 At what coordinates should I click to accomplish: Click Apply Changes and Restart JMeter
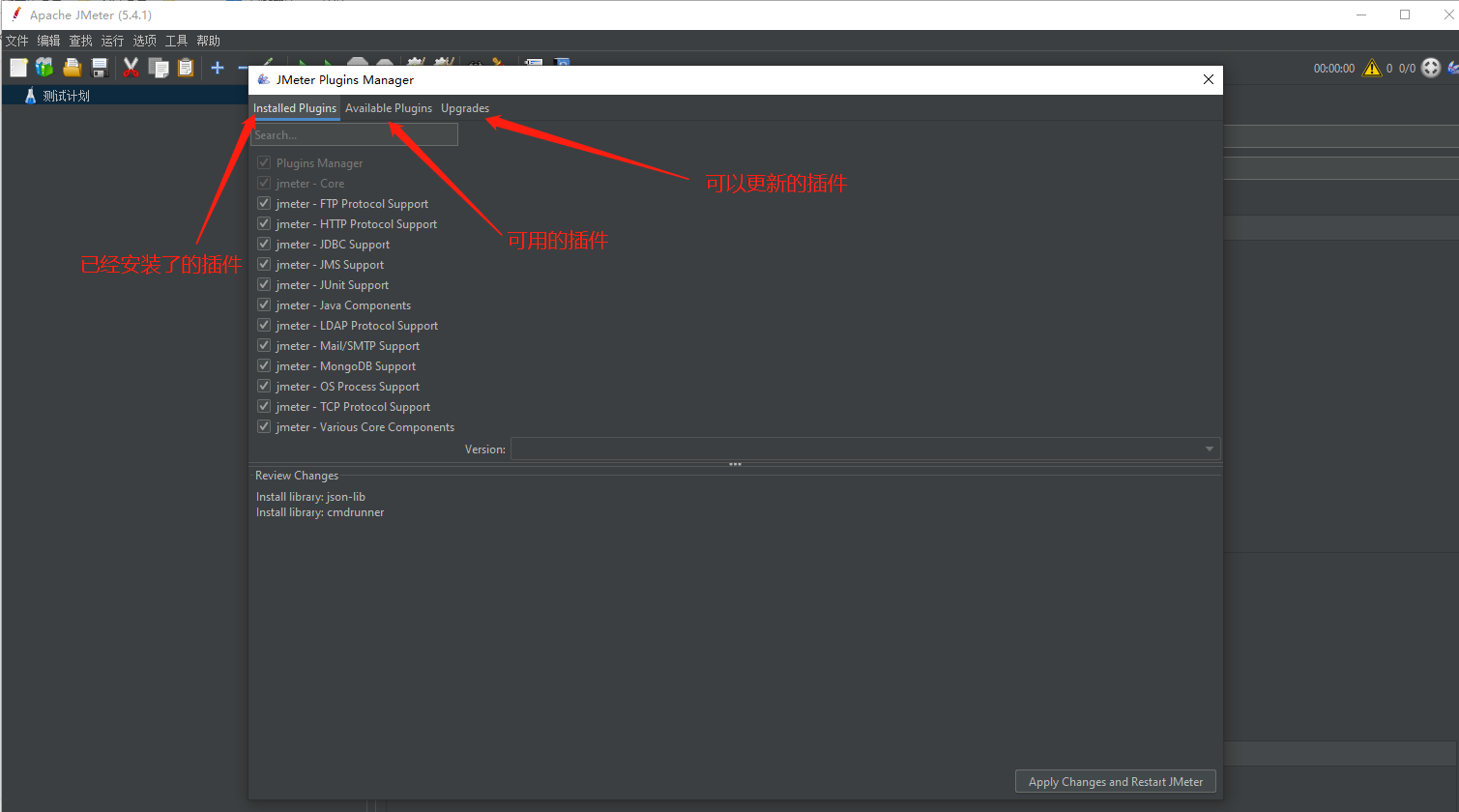click(1116, 782)
